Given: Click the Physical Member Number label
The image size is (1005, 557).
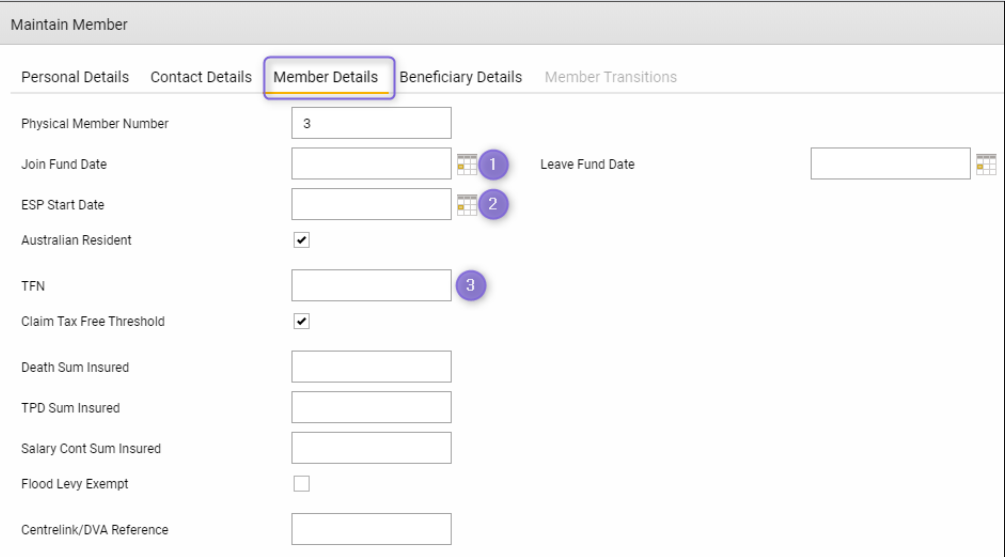Looking at the screenshot, I should coord(95,124).
